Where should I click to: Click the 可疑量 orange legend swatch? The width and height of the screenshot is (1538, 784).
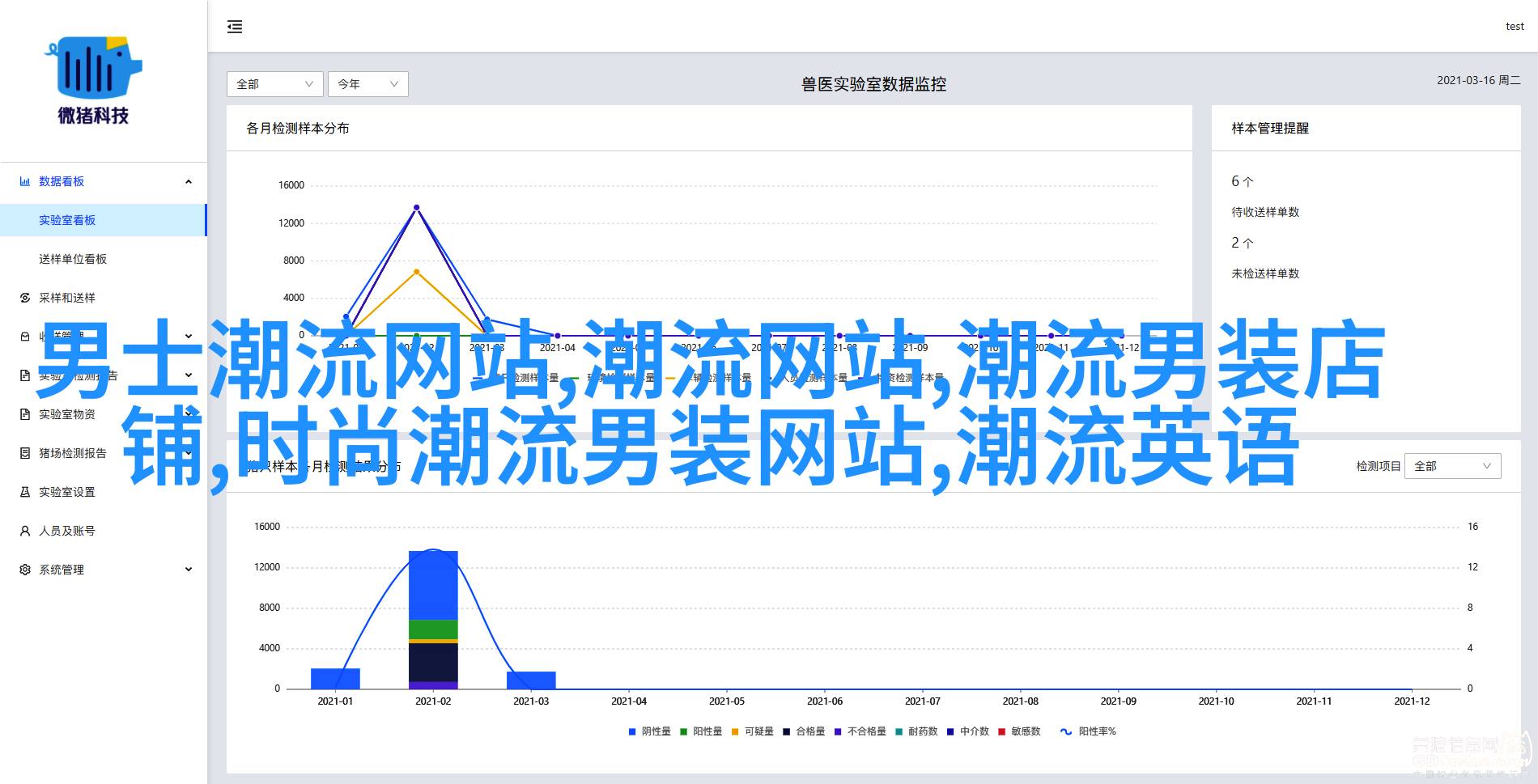(x=735, y=731)
